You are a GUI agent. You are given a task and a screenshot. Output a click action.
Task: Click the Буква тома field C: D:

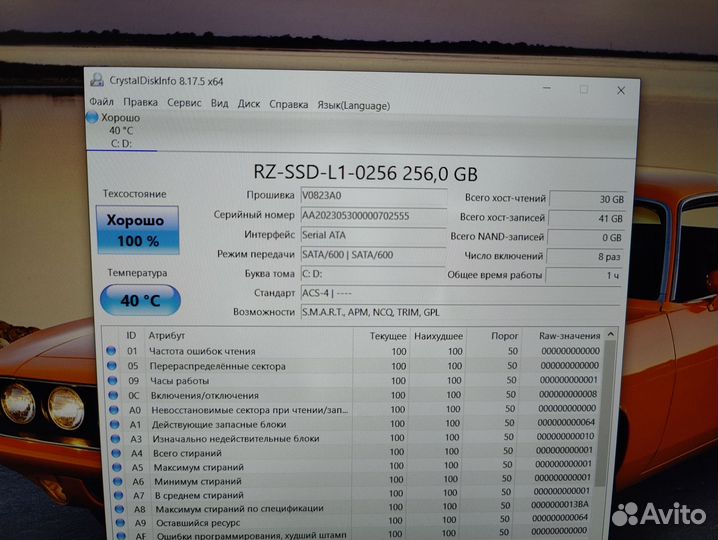click(x=373, y=274)
